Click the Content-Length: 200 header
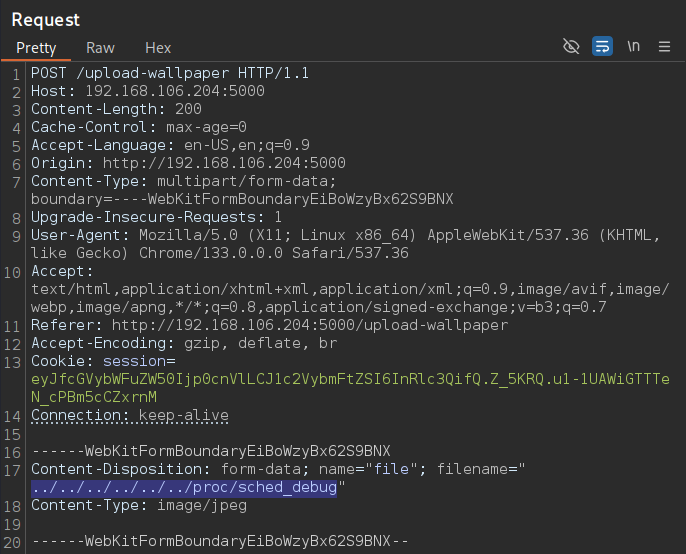The width and height of the screenshot is (686, 554). coord(116,109)
